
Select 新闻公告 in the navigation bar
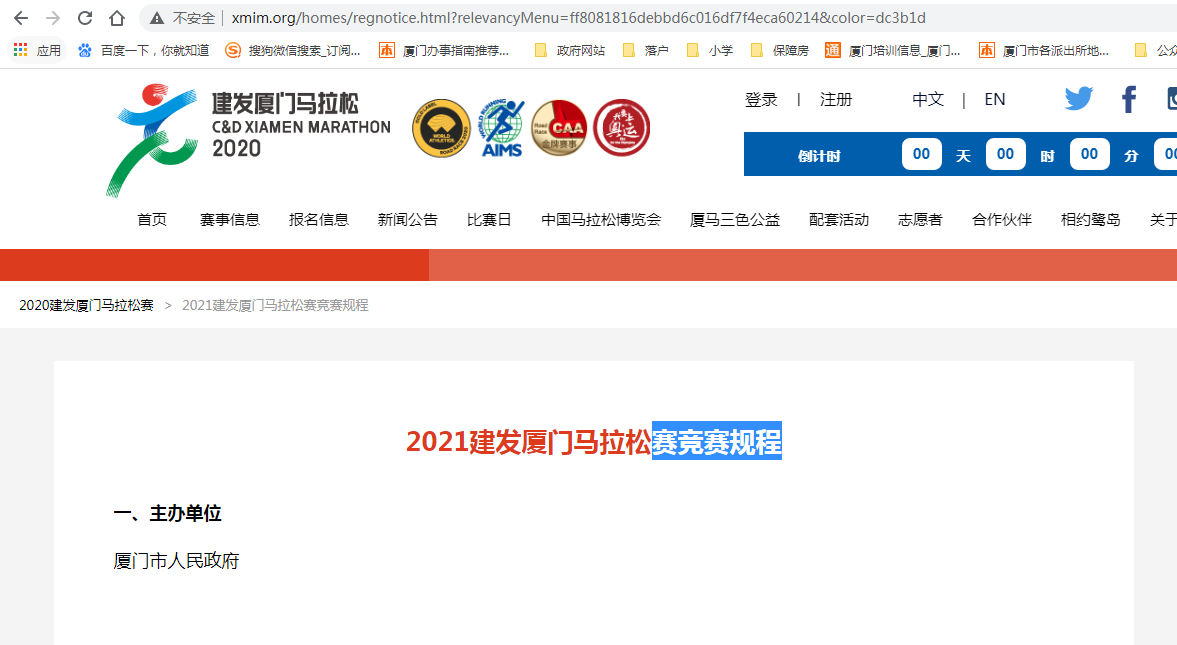408,220
